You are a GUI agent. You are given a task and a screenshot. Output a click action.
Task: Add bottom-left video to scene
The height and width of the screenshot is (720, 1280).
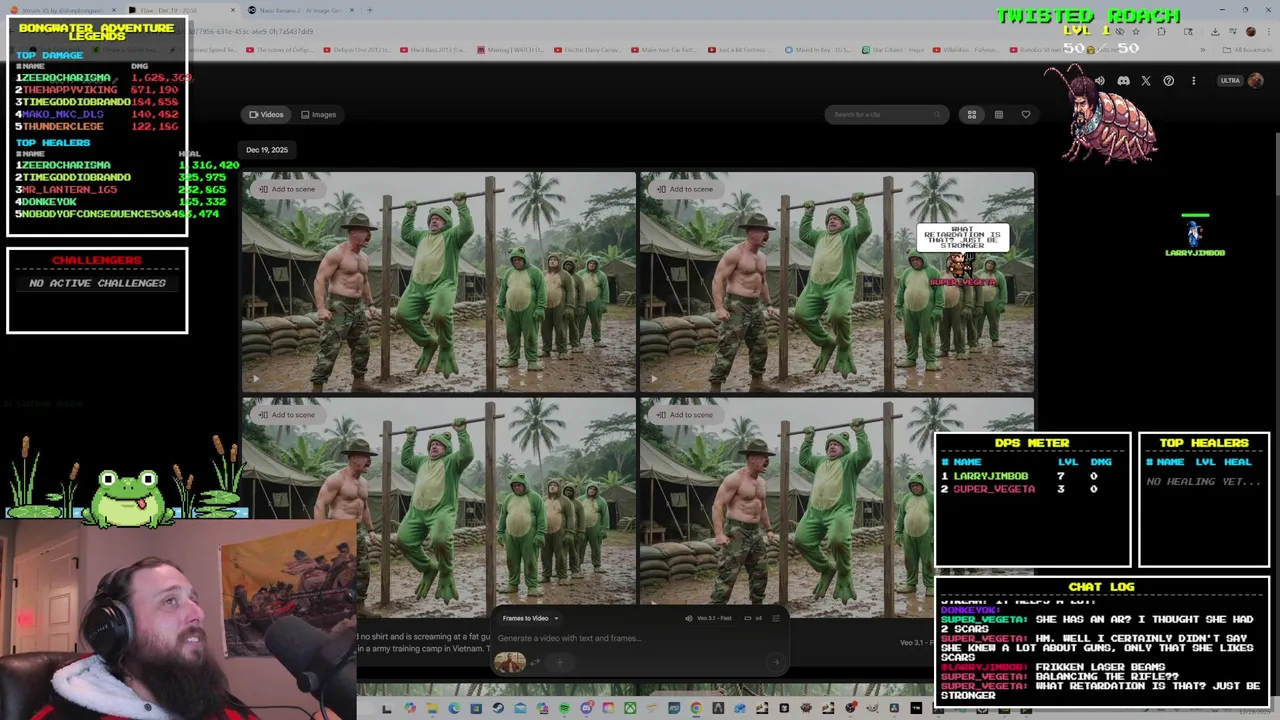[x=287, y=415]
